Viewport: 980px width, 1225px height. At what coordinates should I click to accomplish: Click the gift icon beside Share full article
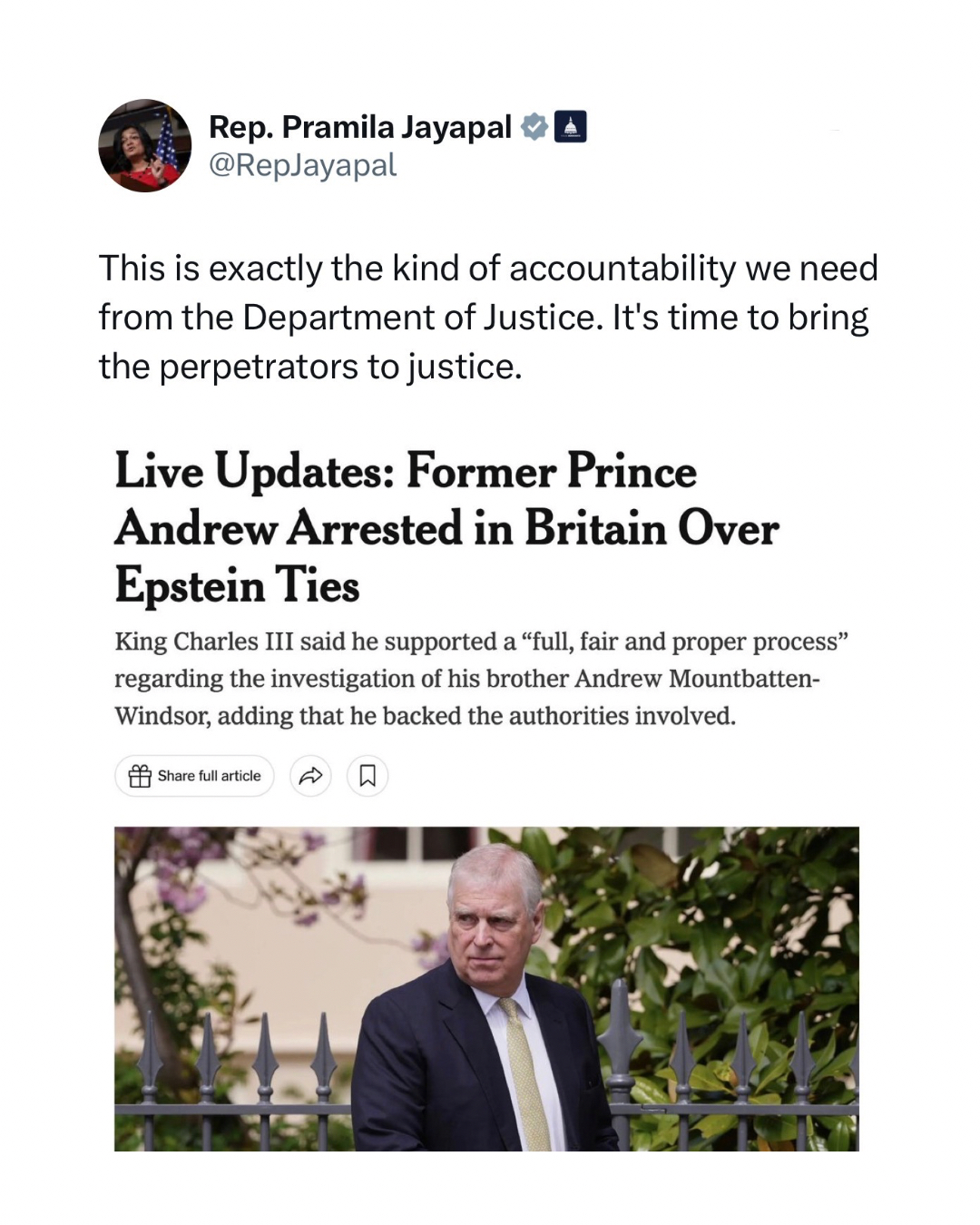pos(140,776)
